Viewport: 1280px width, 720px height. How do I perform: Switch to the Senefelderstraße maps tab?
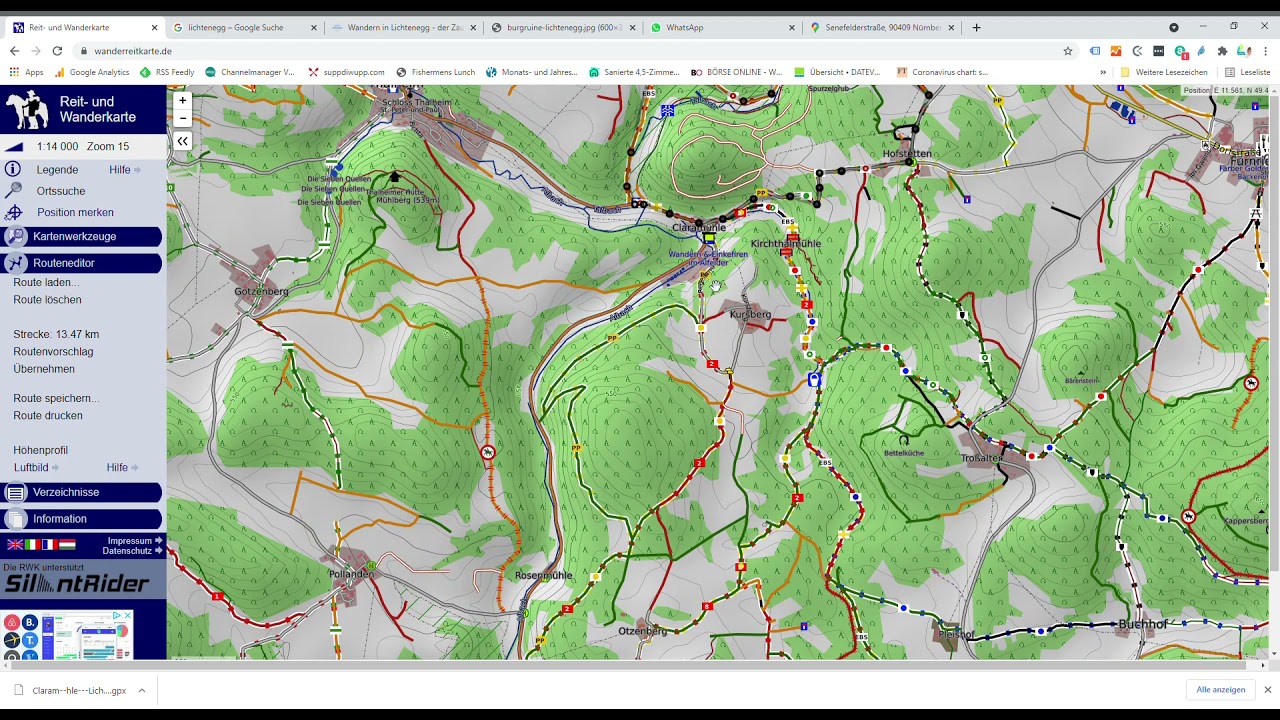pyautogui.click(x=882, y=28)
